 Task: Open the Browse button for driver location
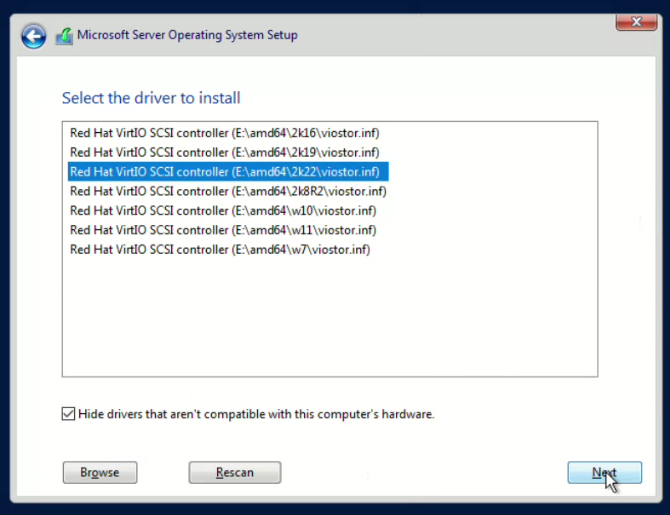pyautogui.click(x=99, y=472)
